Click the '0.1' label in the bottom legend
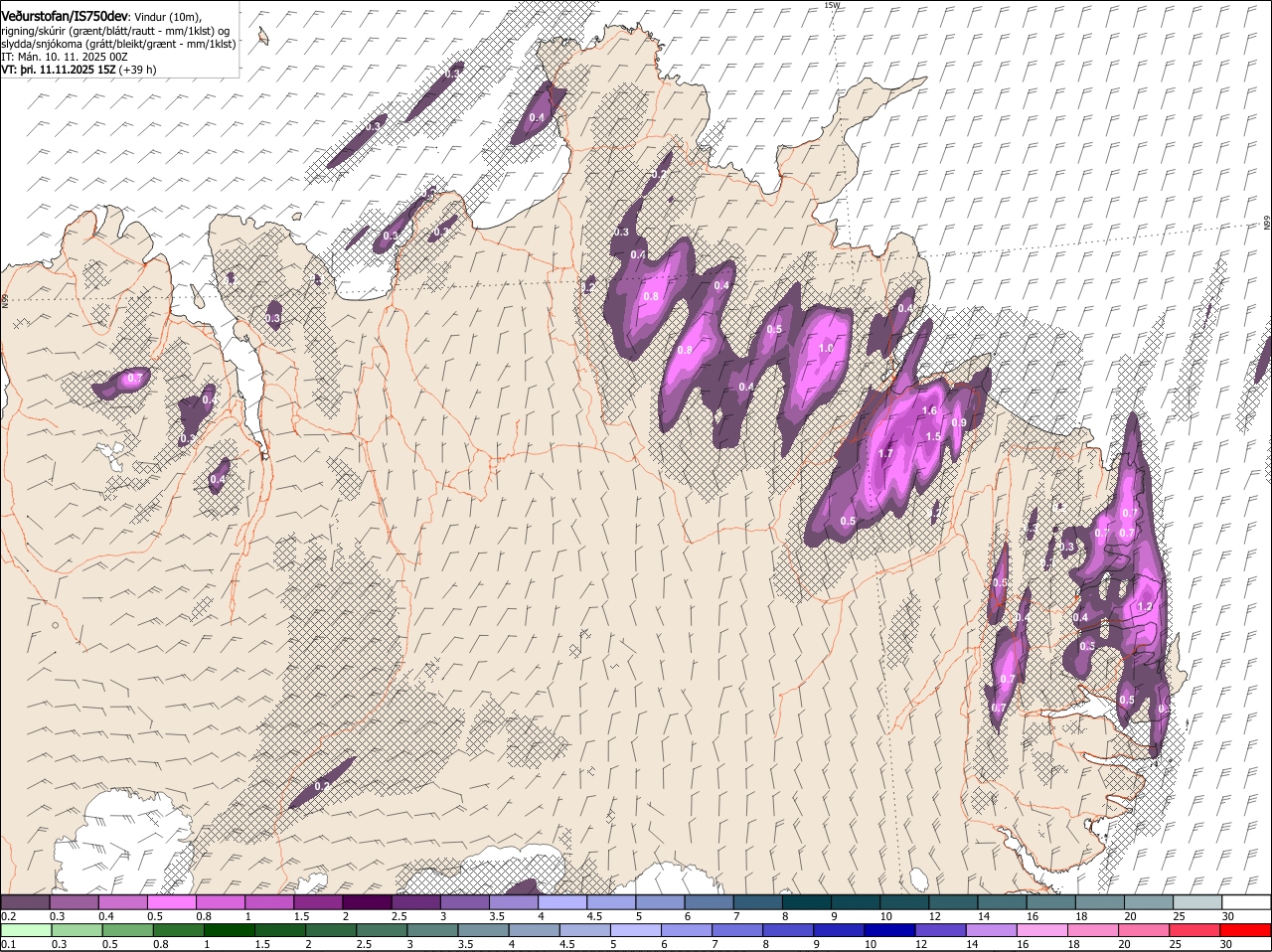This screenshot has width=1272, height=952. [8, 944]
